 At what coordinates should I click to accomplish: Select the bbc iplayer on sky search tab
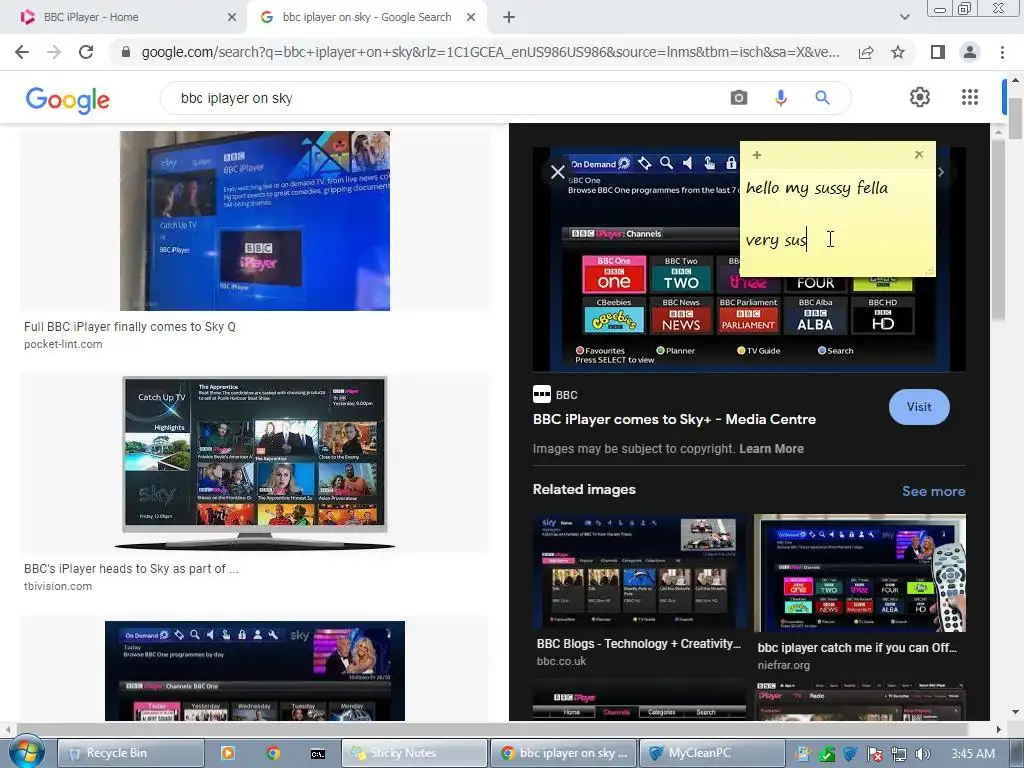click(x=367, y=17)
